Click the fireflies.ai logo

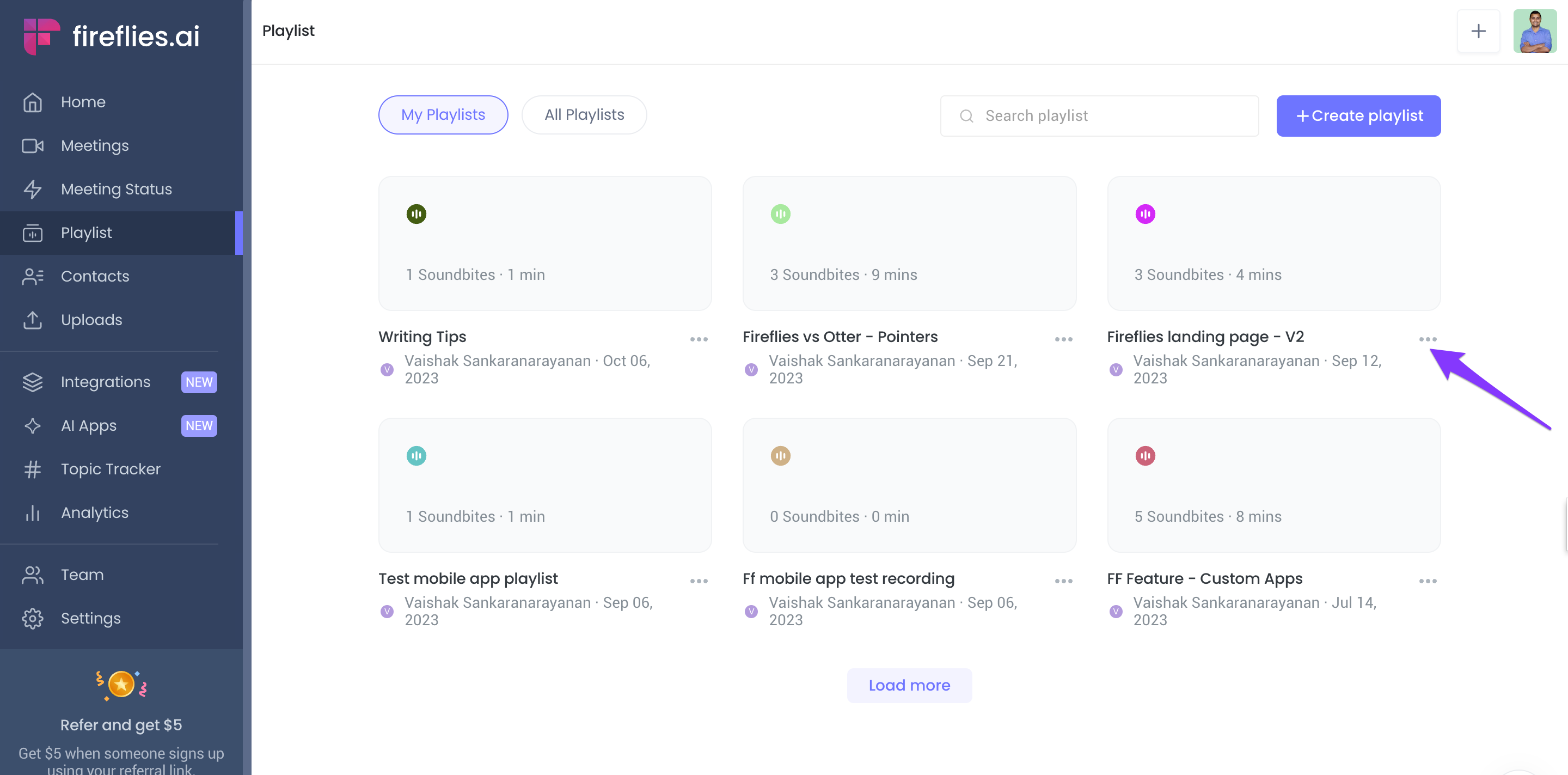point(112,36)
